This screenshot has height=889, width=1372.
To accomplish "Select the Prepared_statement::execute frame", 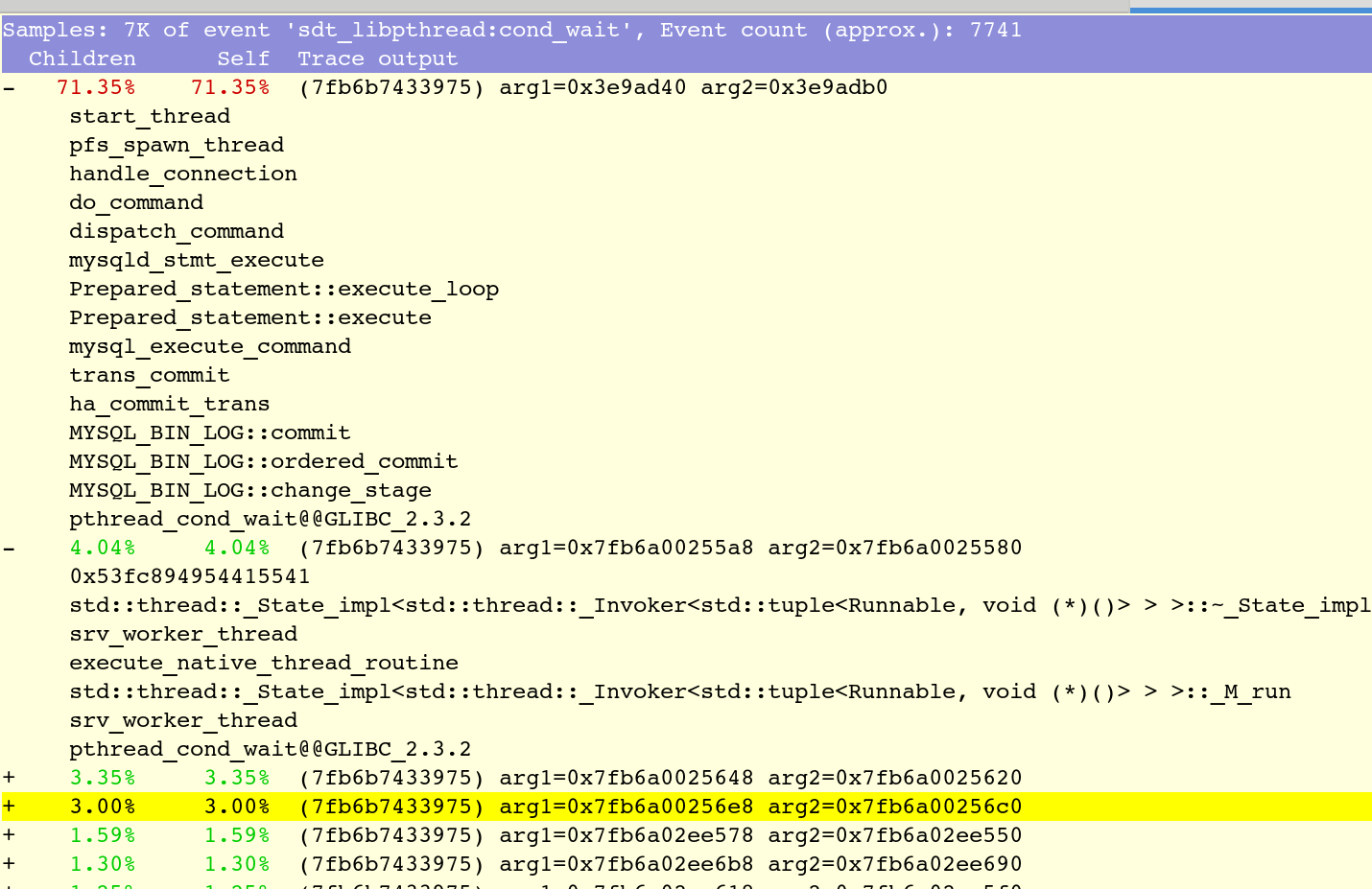I will pos(250,317).
